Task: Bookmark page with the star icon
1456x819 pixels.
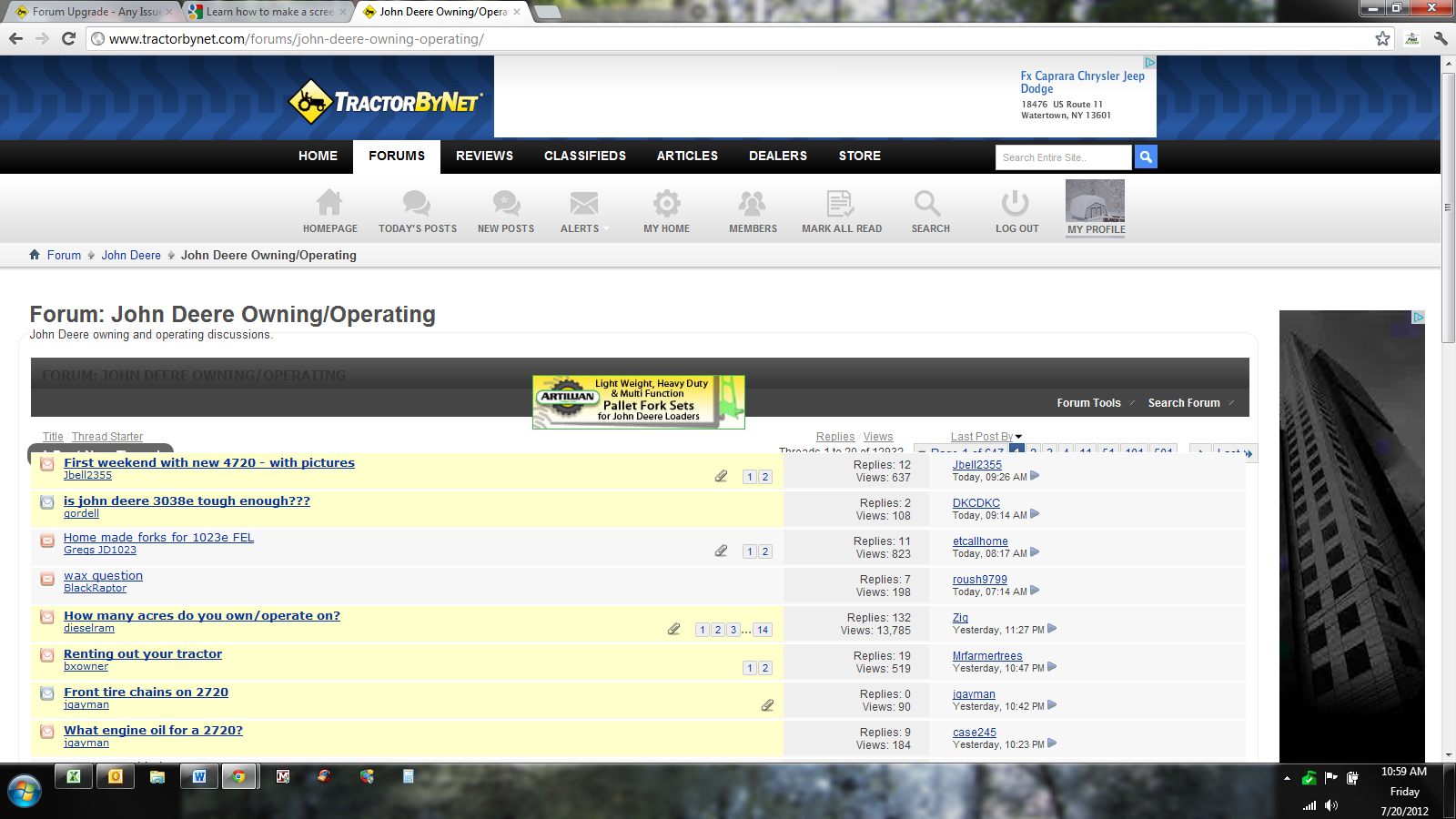Action: [x=1382, y=38]
